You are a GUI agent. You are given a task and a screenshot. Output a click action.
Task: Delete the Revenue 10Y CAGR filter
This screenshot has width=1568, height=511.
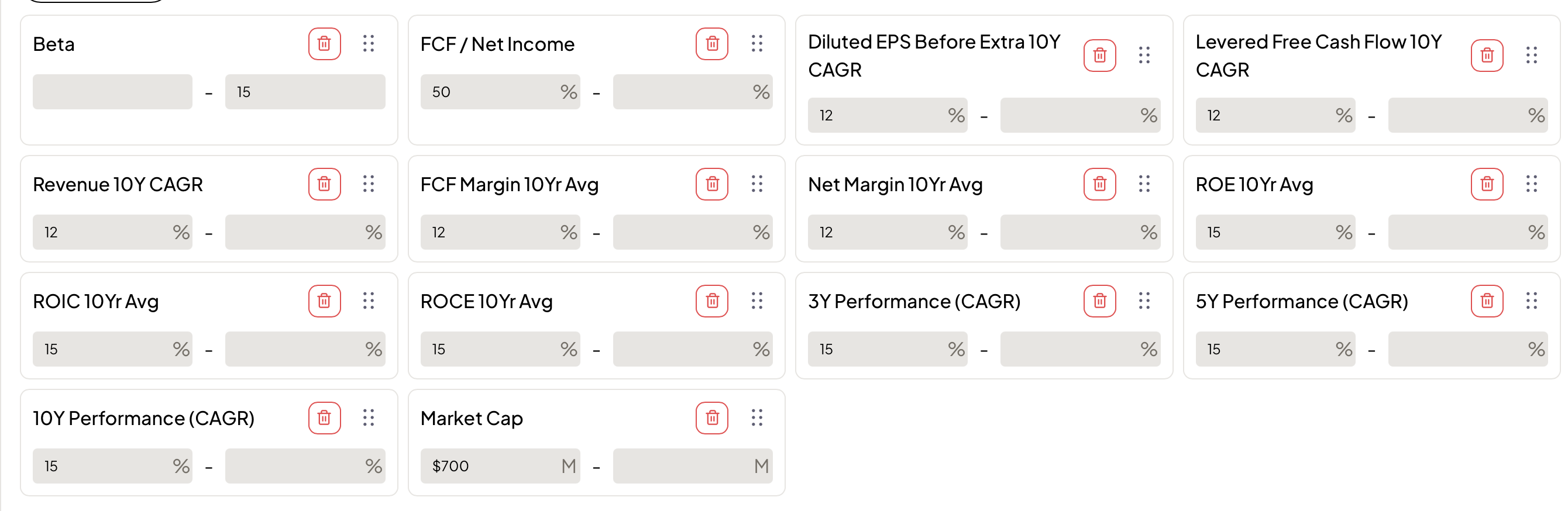click(x=325, y=184)
